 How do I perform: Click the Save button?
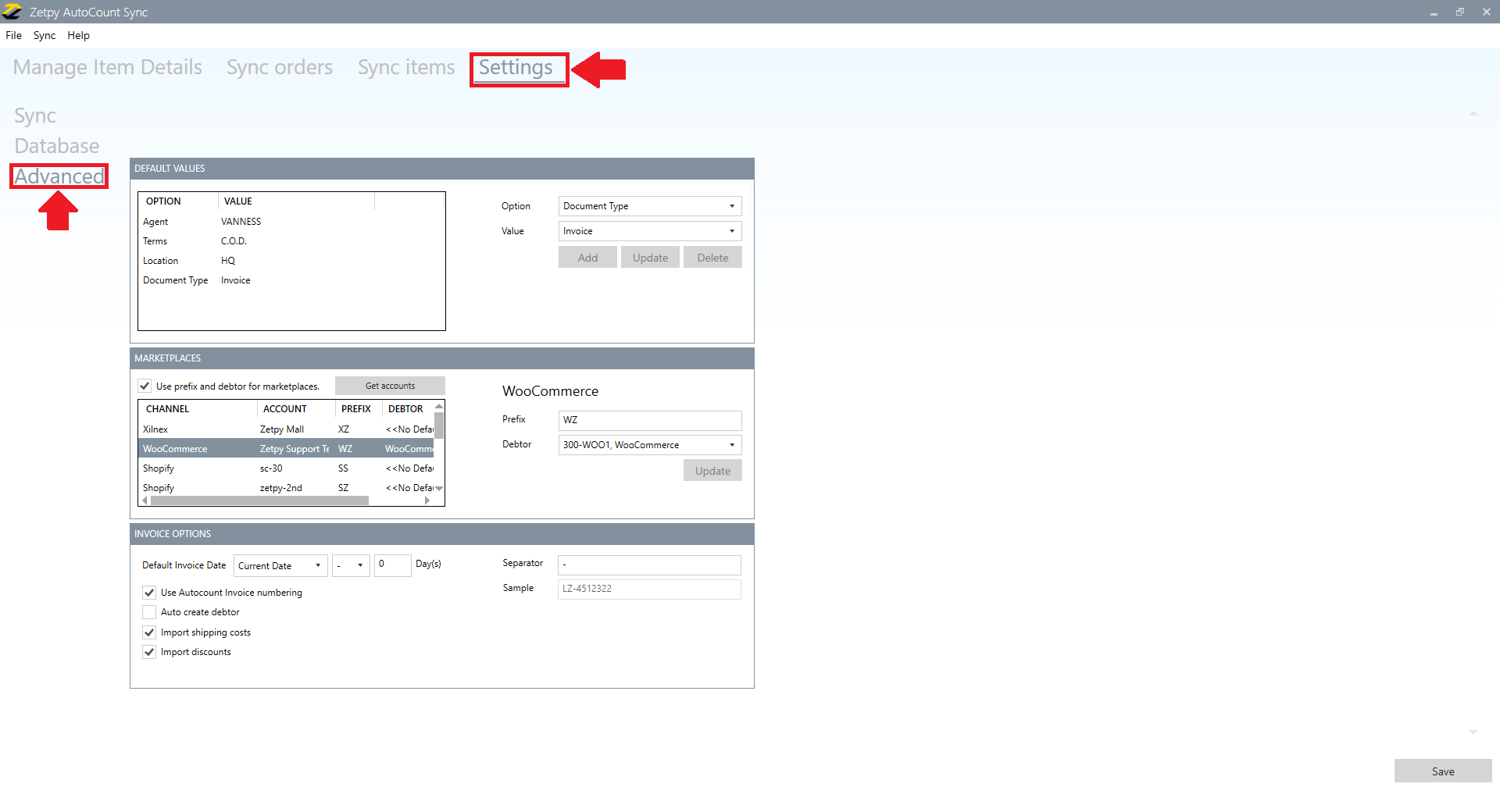1443,771
